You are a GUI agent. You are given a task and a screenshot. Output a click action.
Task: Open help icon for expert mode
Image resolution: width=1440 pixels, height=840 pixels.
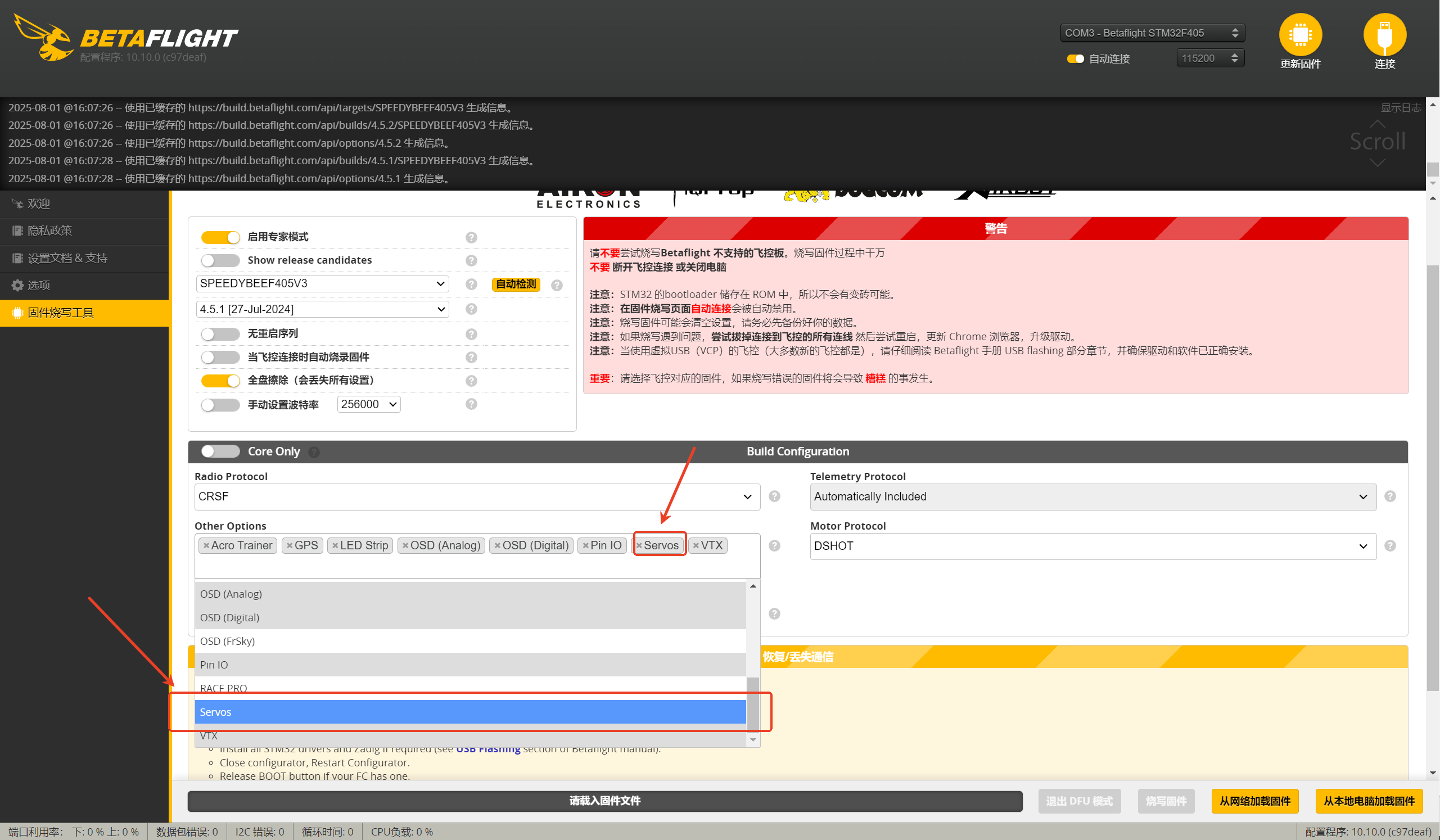[471, 237]
